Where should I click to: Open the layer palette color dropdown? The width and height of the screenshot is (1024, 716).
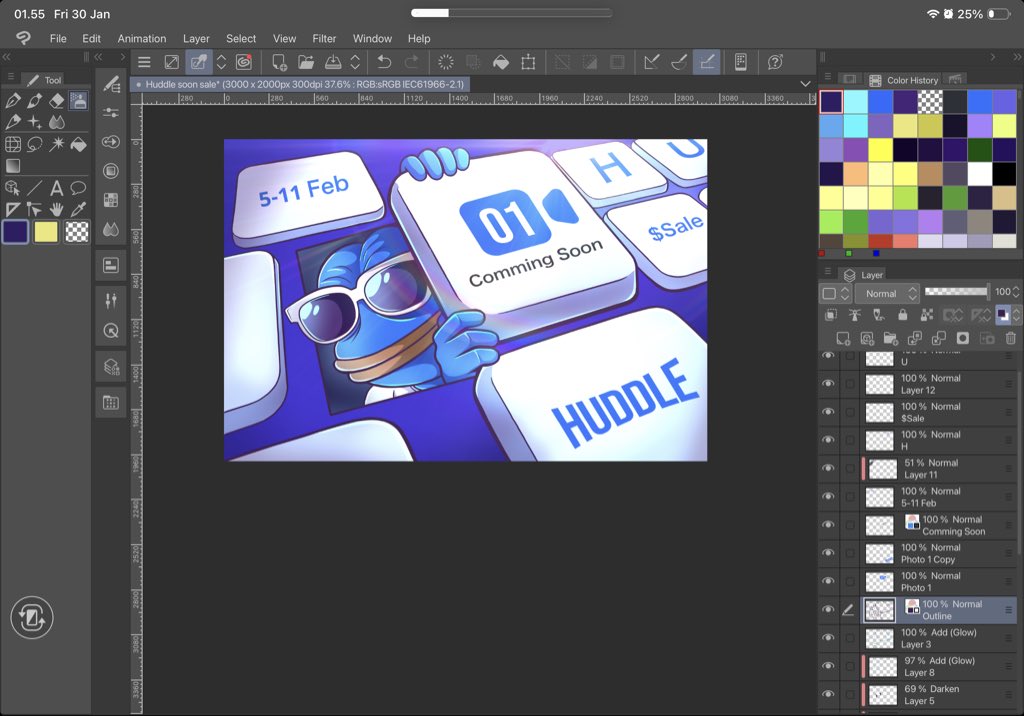(835, 293)
